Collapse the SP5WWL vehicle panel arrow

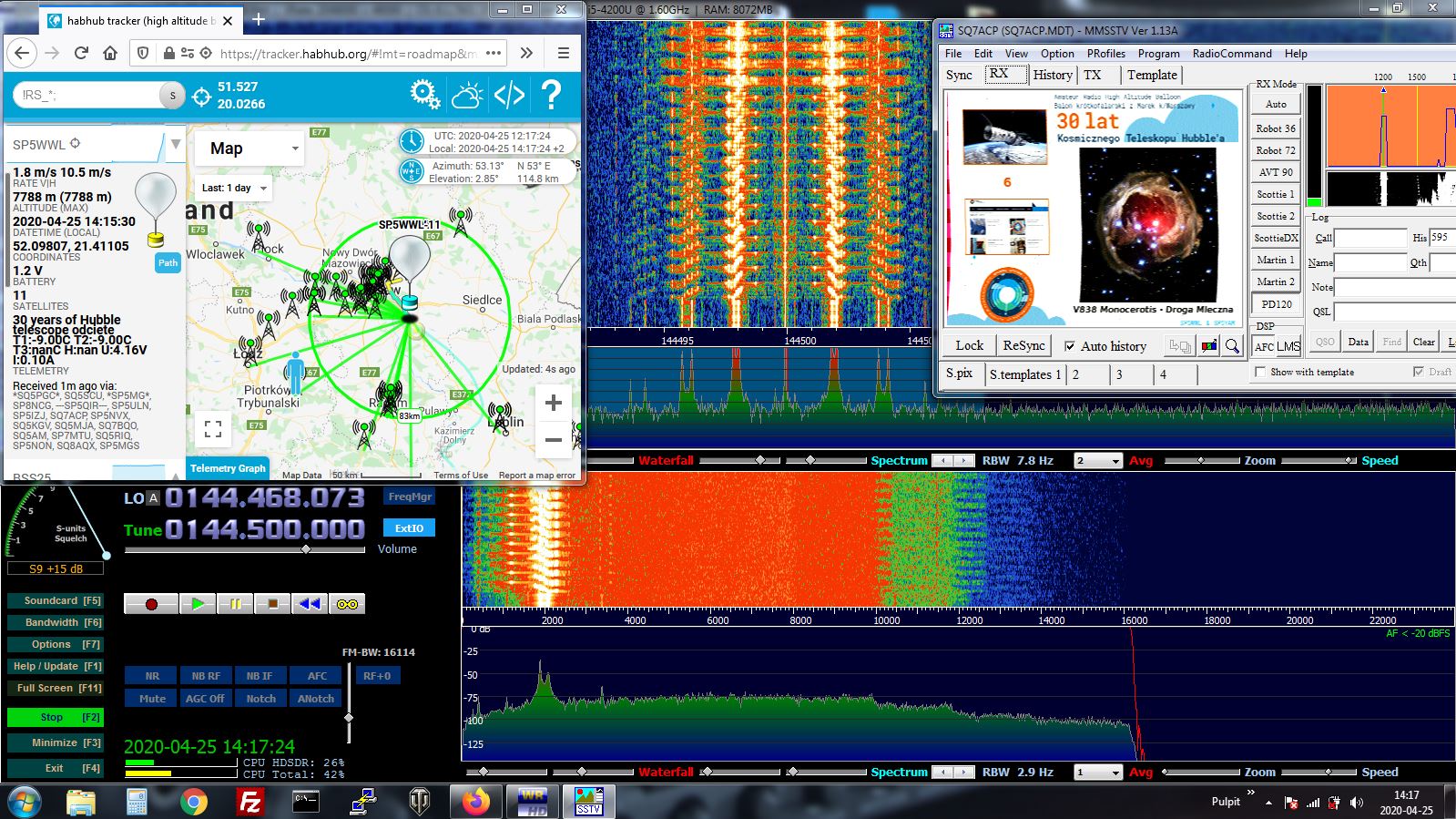click(x=176, y=144)
